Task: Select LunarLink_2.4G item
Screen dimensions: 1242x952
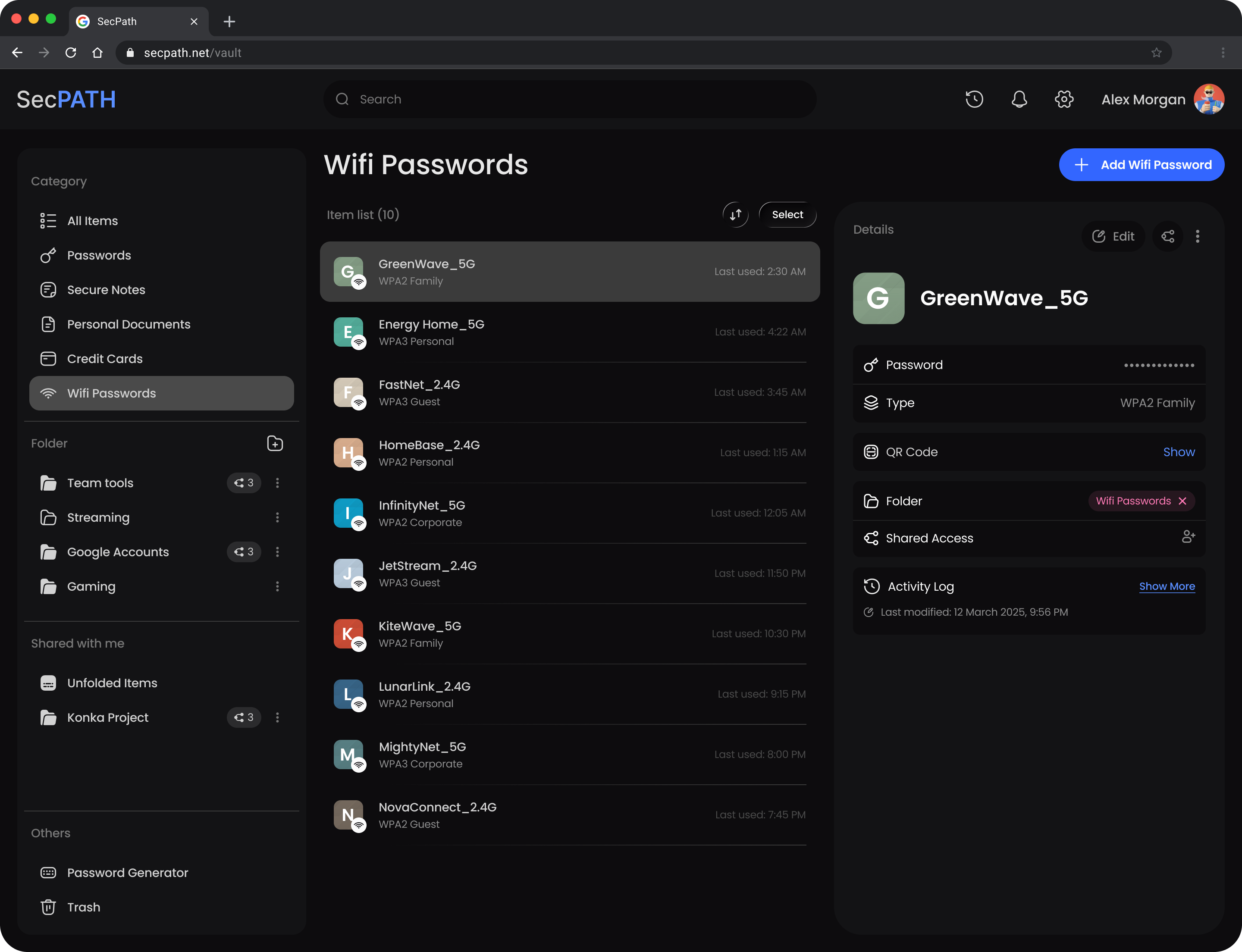Action: [570, 694]
